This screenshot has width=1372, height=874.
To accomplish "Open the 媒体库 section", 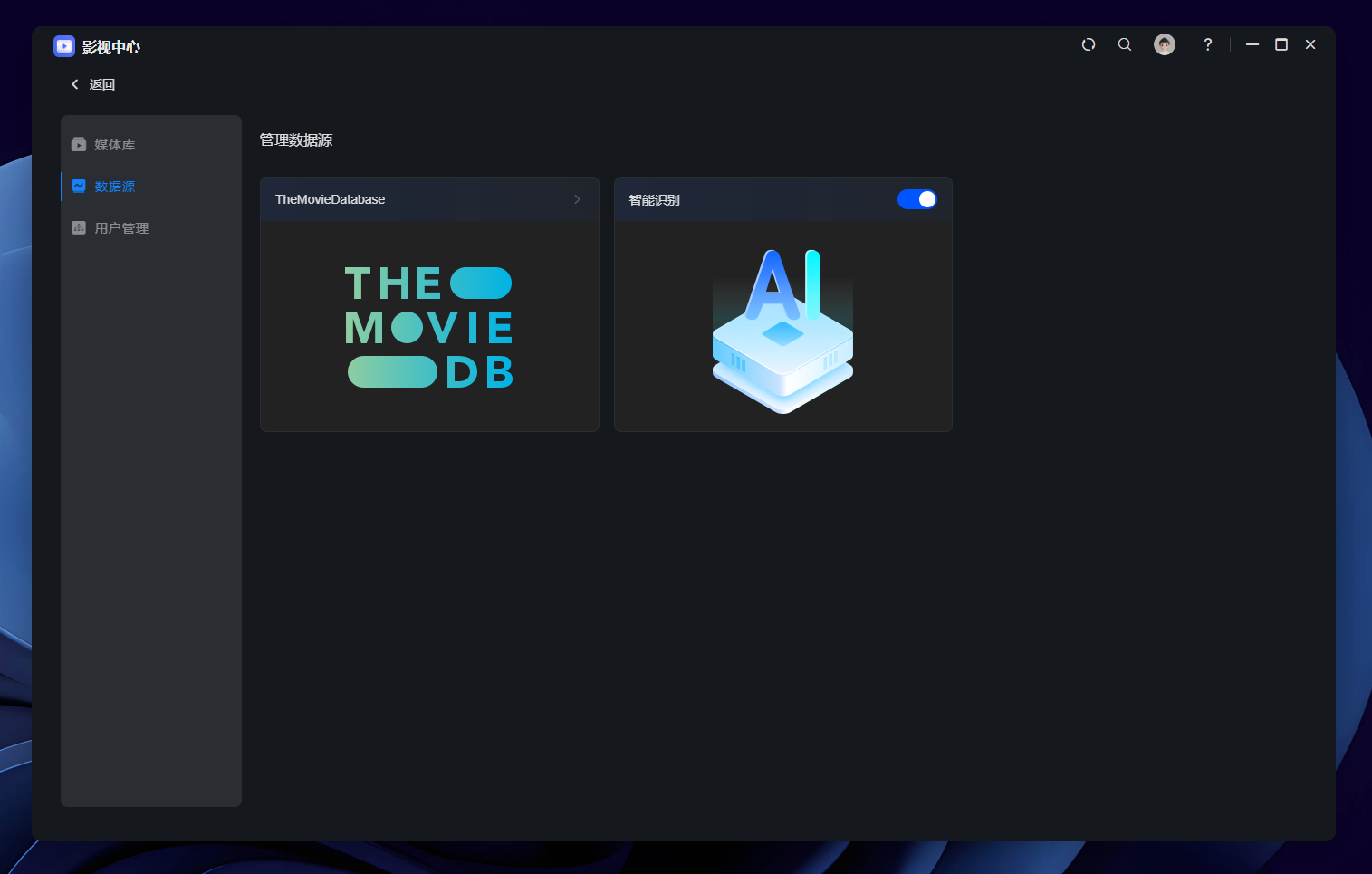I will [x=151, y=144].
